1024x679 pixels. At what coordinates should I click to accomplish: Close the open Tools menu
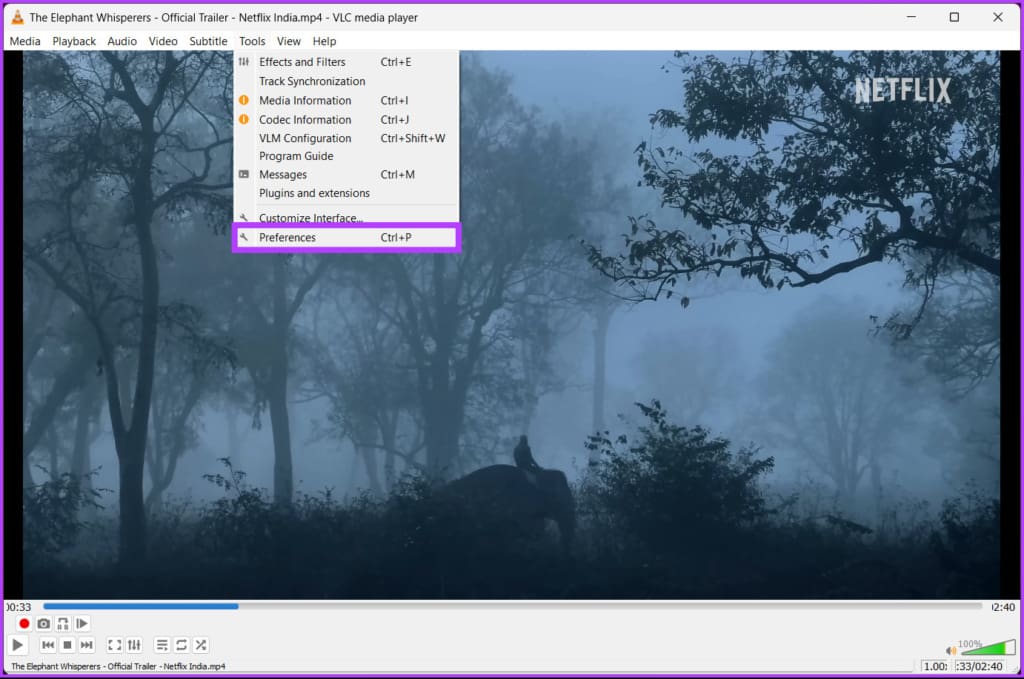[x=252, y=41]
